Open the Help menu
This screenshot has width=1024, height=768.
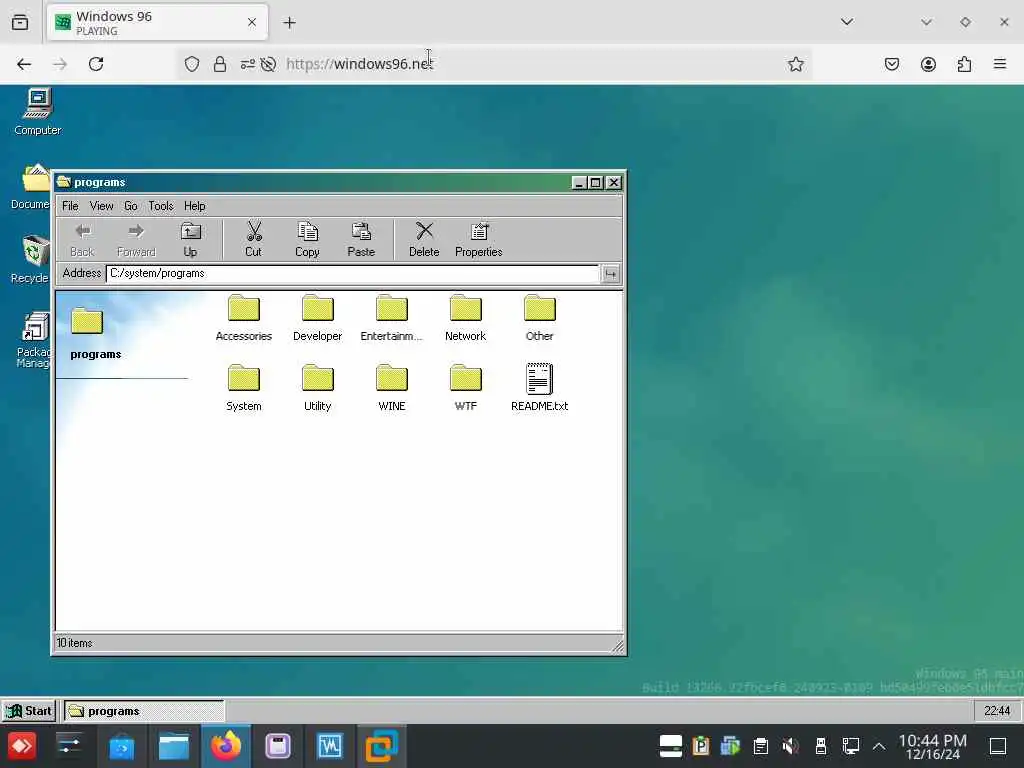[194, 206]
